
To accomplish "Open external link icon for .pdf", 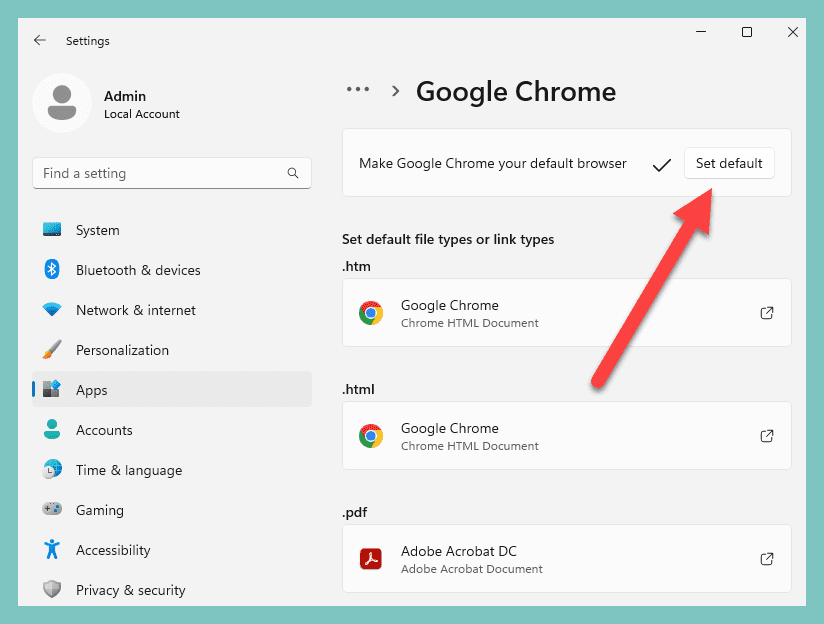I will point(767,559).
